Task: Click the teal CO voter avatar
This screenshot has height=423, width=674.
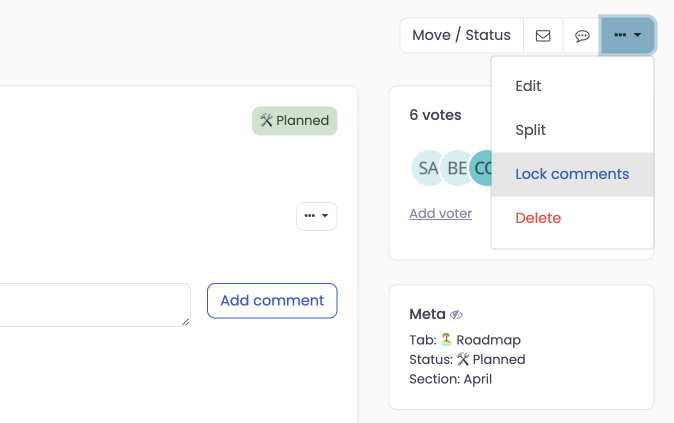Action: click(481, 168)
